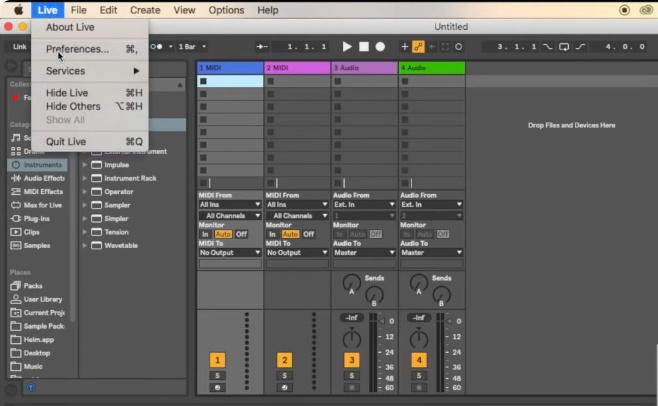Open the Services submenu

[90, 71]
